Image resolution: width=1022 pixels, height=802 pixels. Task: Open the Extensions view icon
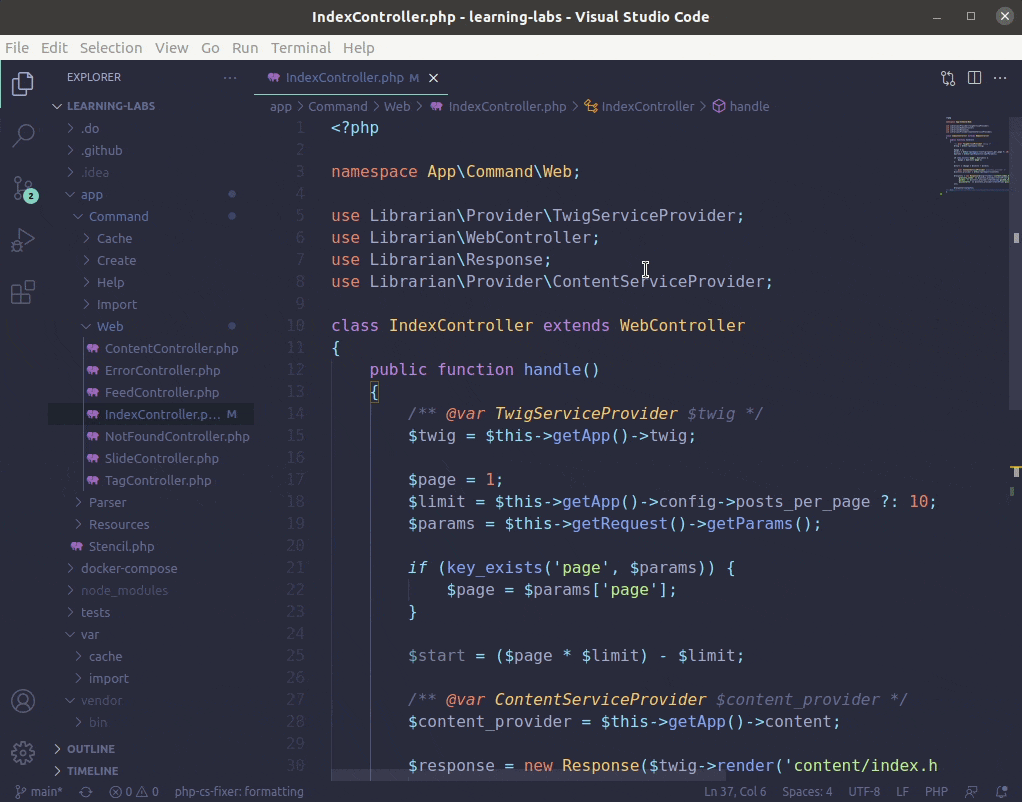point(22,291)
